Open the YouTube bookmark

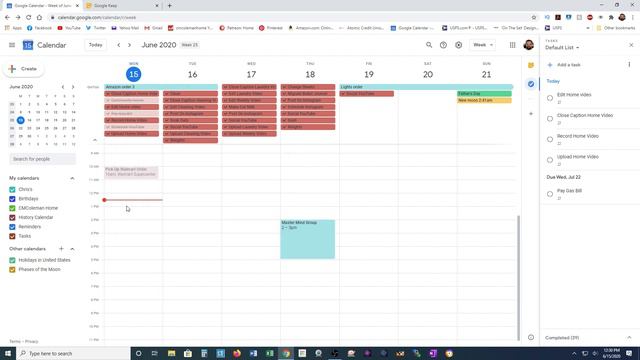coord(69,28)
